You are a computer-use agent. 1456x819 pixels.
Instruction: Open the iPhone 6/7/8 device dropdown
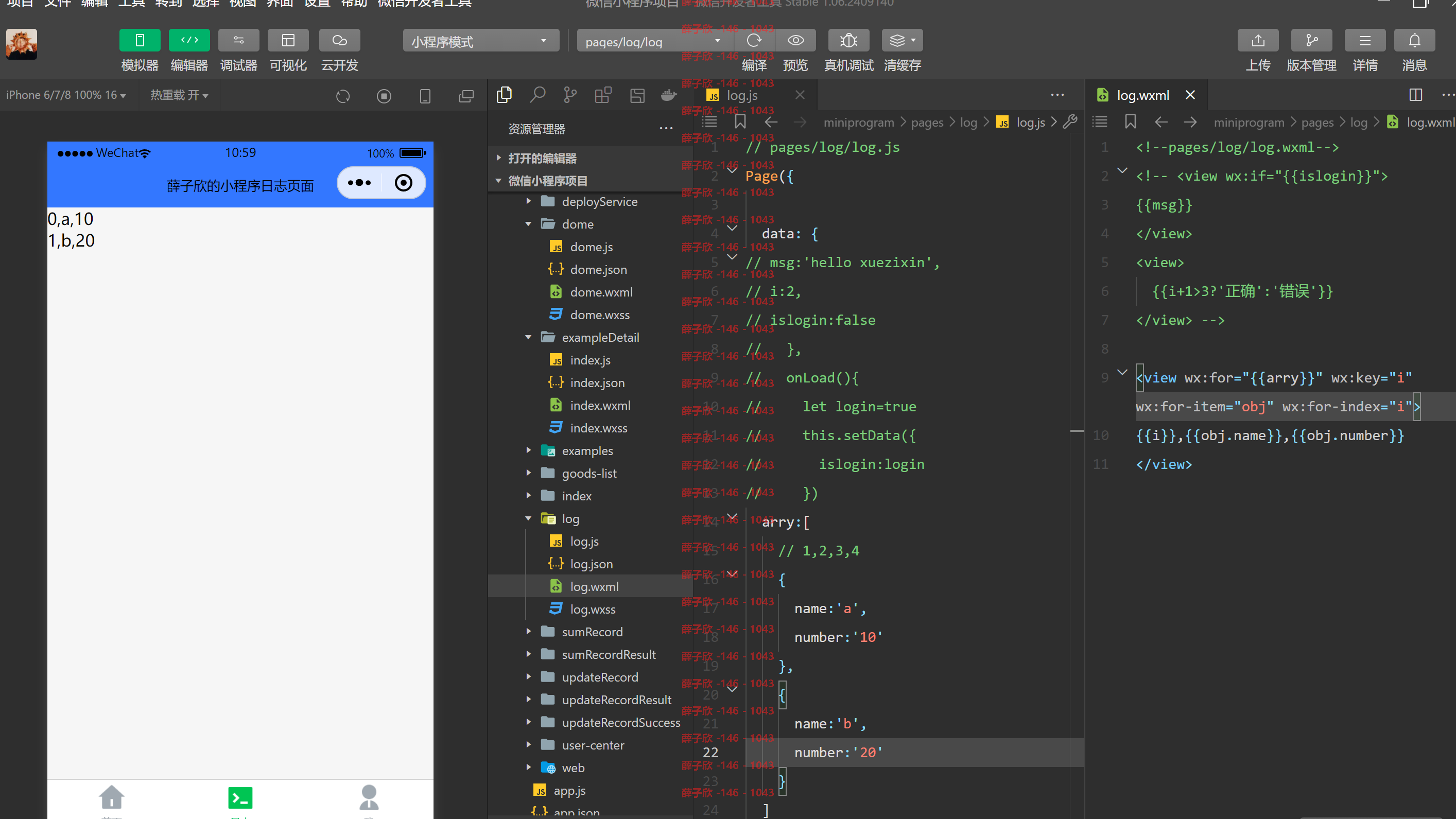point(66,95)
